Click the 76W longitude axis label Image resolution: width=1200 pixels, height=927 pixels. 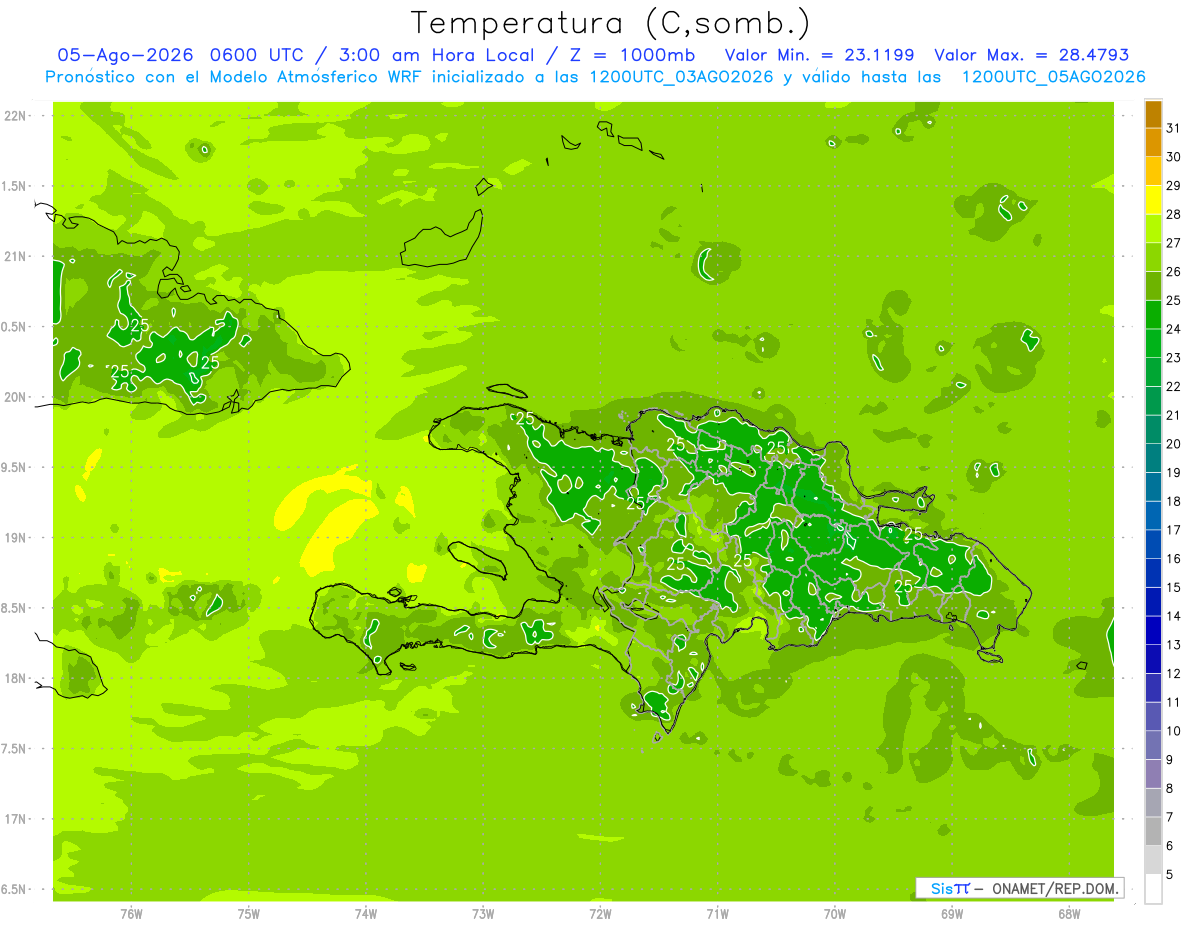(x=131, y=913)
